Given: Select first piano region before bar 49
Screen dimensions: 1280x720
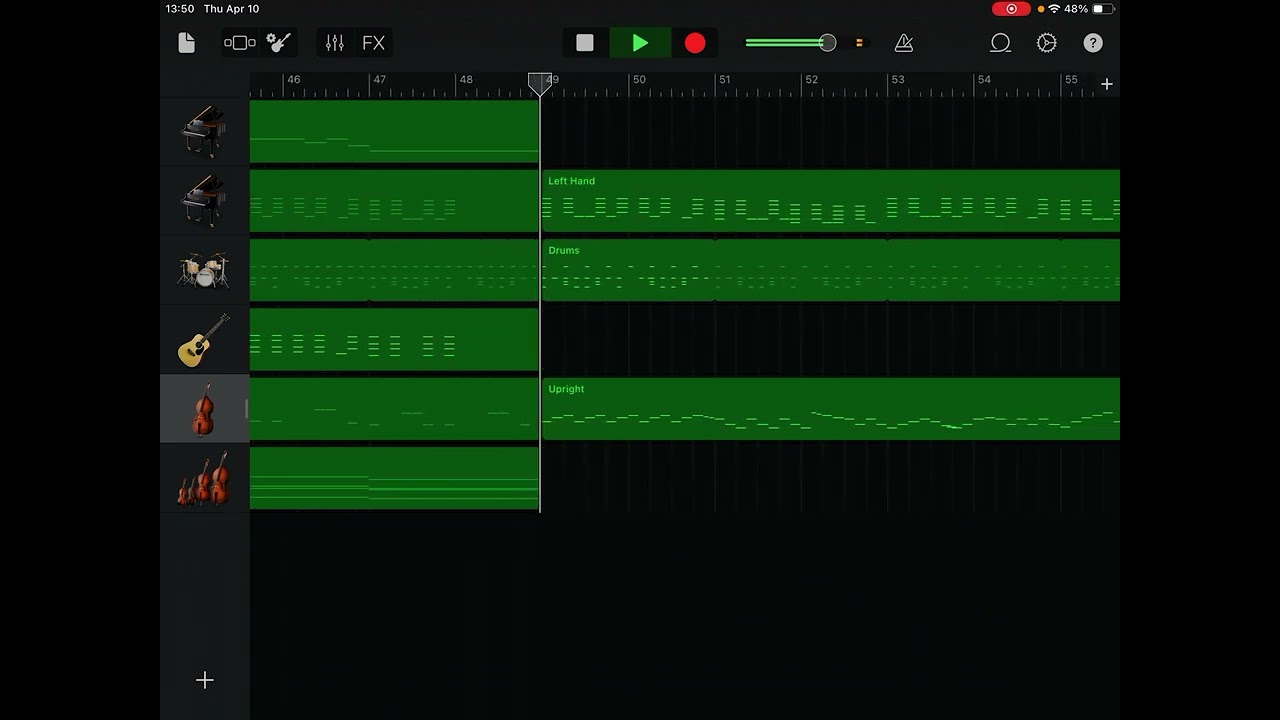Looking at the screenshot, I should click(x=394, y=132).
